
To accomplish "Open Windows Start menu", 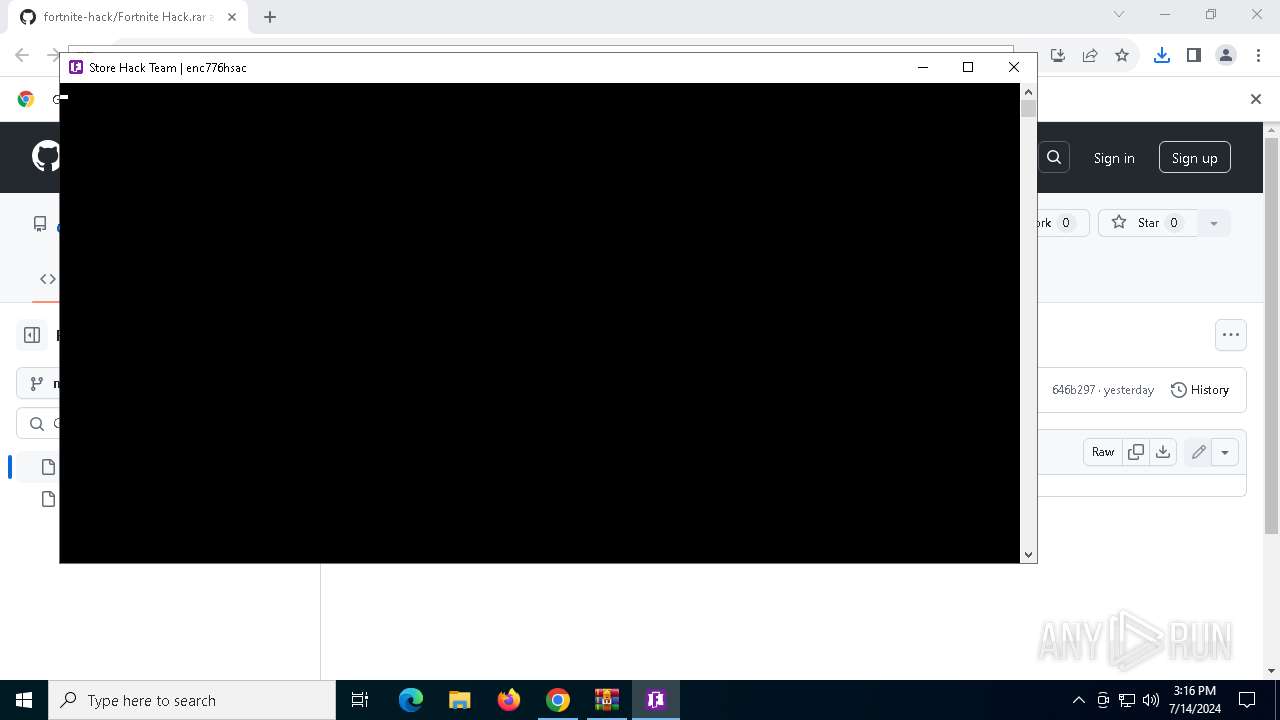I will tap(24, 700).
